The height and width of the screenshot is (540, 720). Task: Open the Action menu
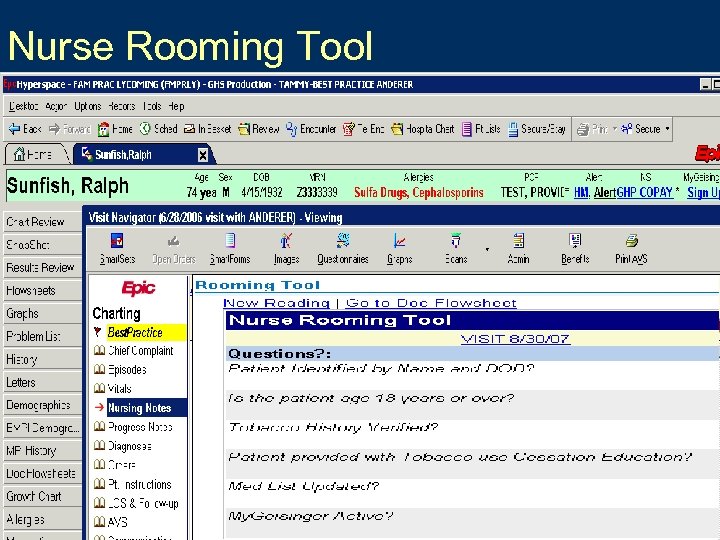point(56,107)
